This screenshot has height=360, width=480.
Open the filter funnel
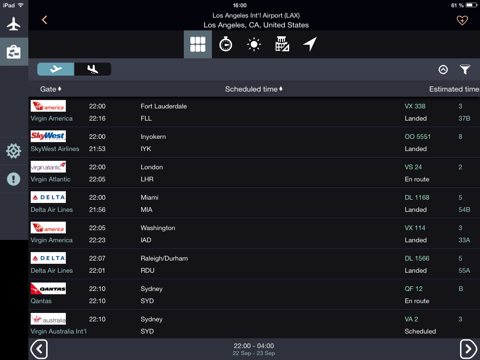[465, 69]
